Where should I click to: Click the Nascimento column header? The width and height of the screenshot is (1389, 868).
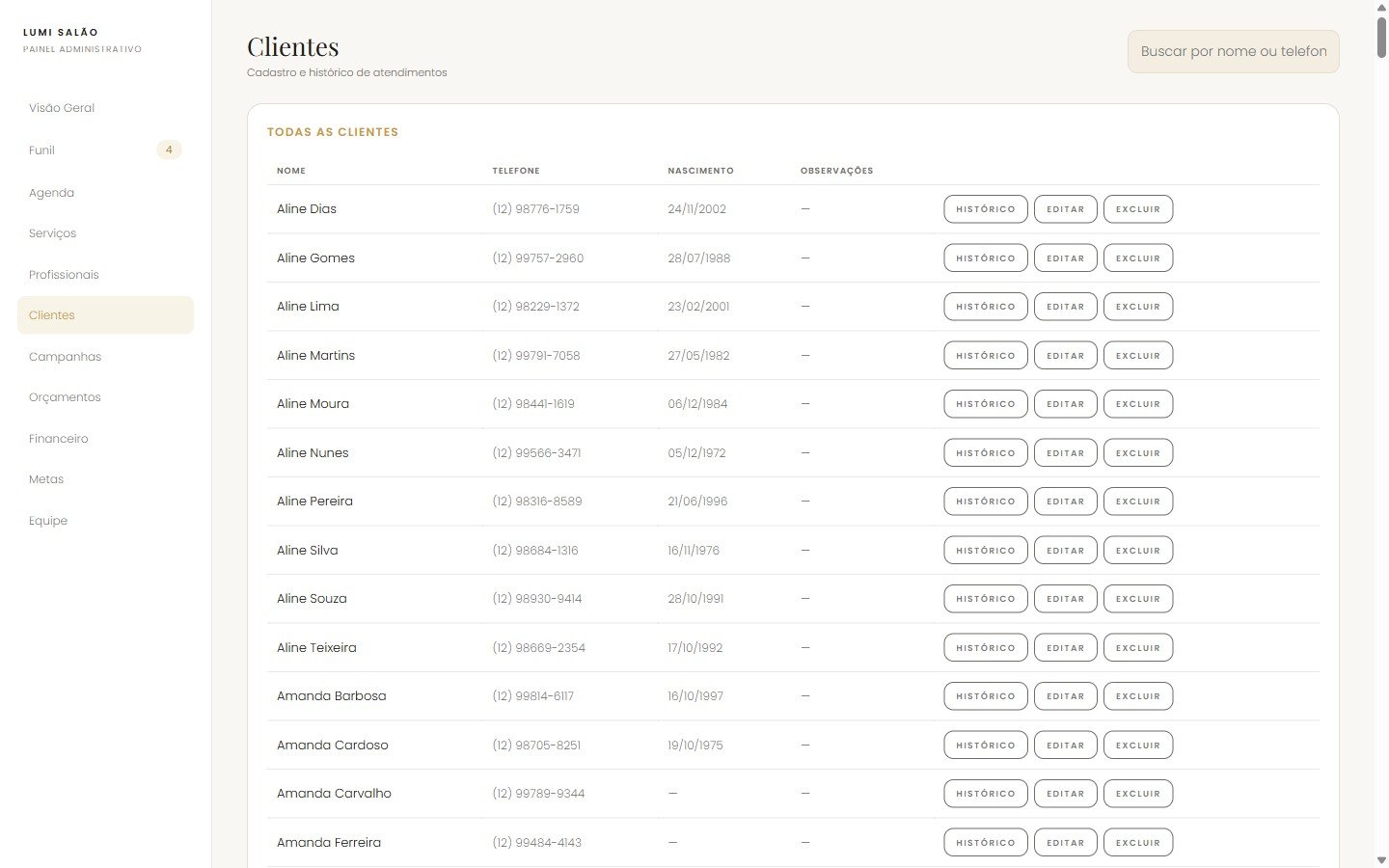700,171
